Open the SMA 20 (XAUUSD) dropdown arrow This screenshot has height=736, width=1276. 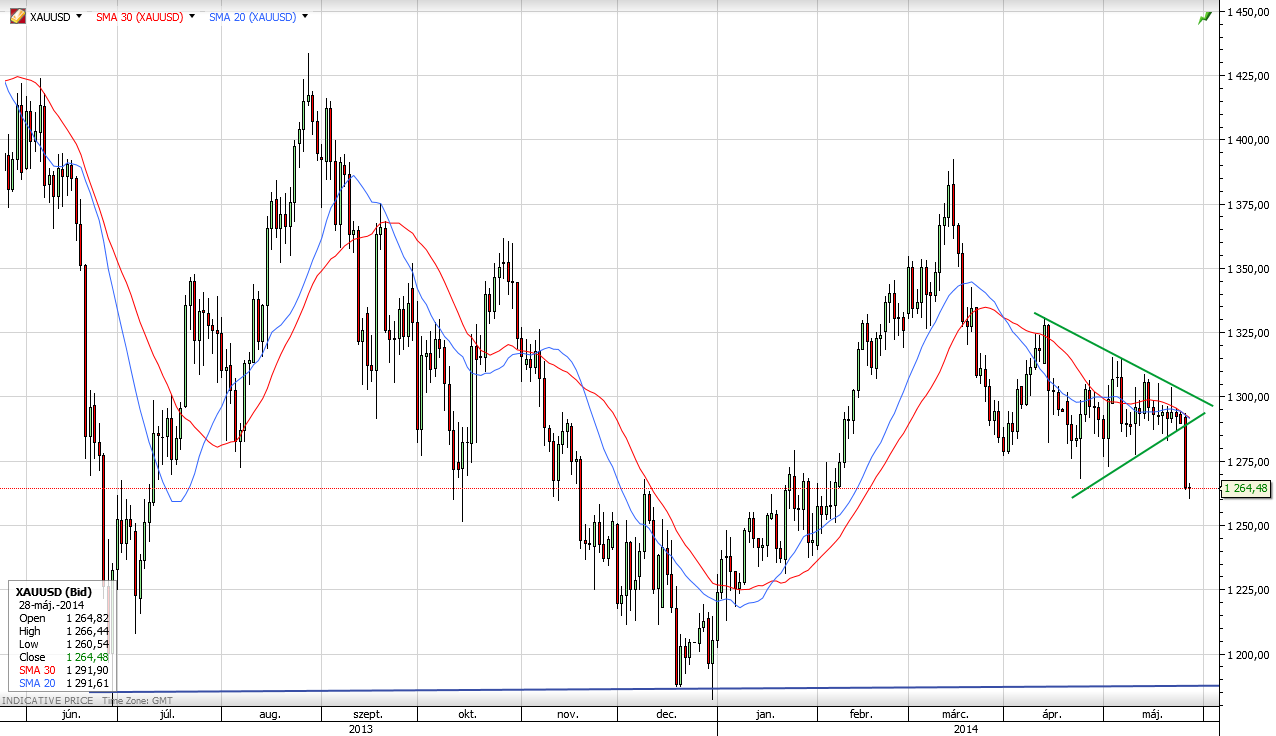pyautogui.click(x=304, y=17)
